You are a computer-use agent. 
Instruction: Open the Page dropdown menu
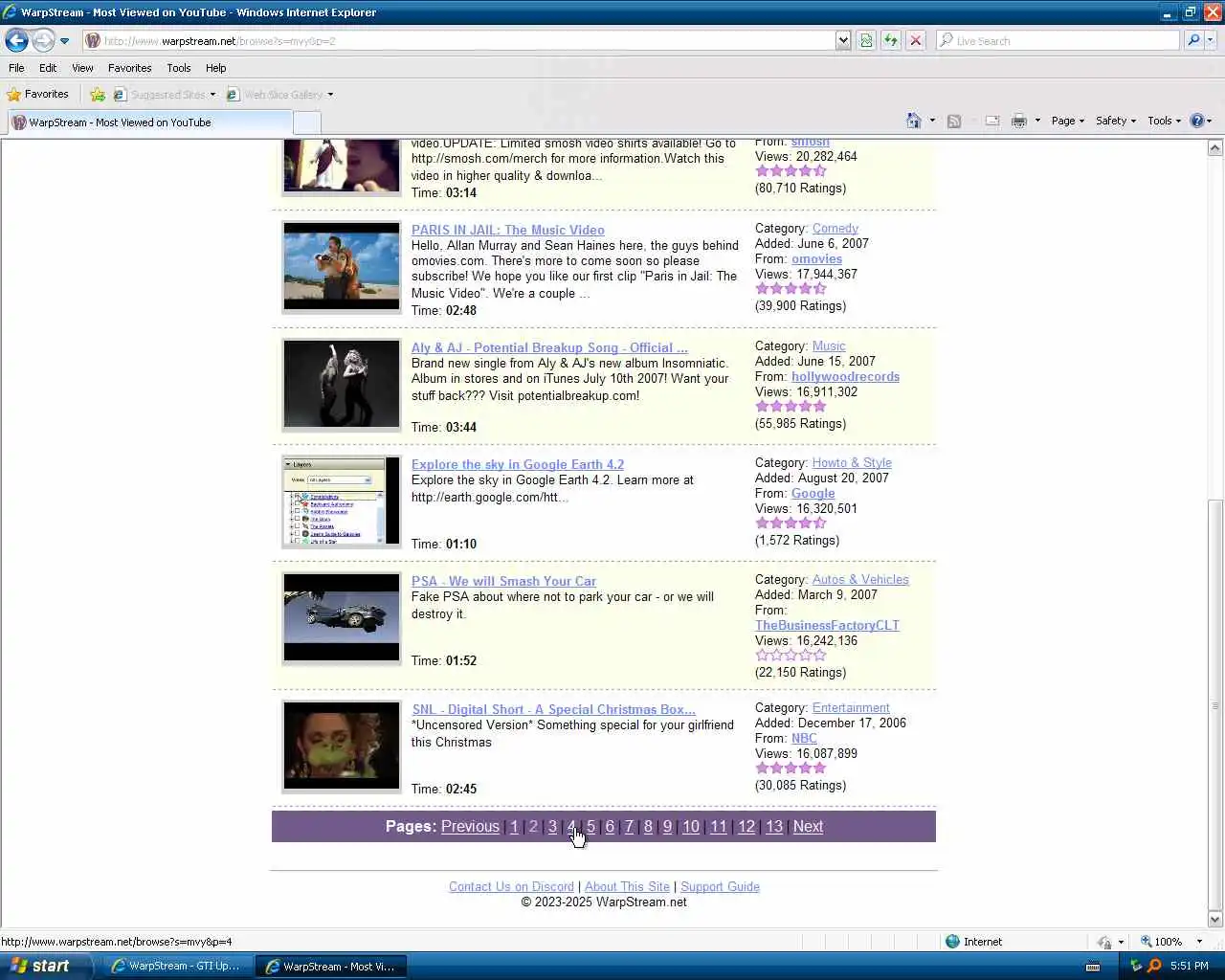click(x=1067, y=121)
